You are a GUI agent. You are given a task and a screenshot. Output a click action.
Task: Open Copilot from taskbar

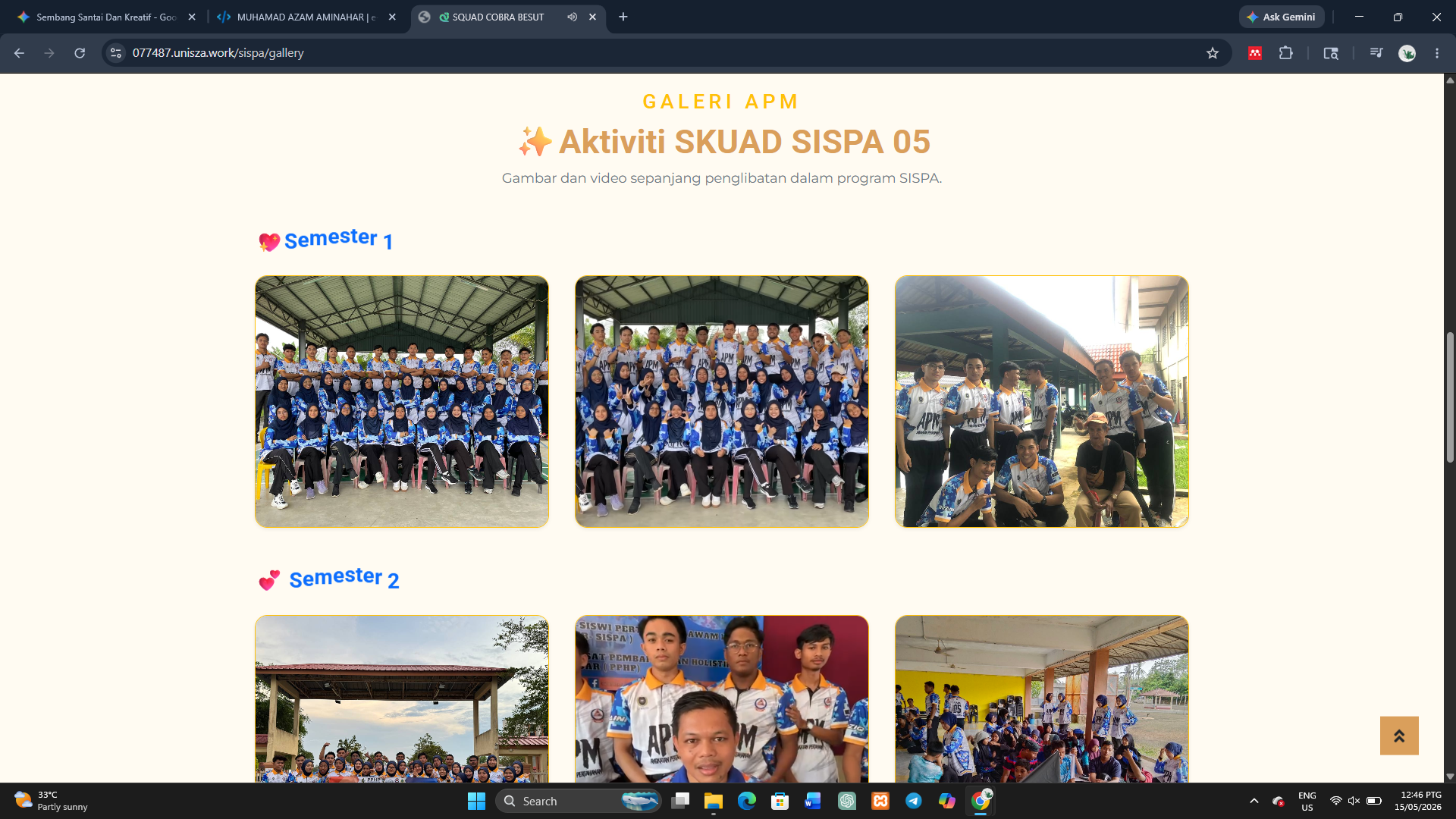click(947, 801)
